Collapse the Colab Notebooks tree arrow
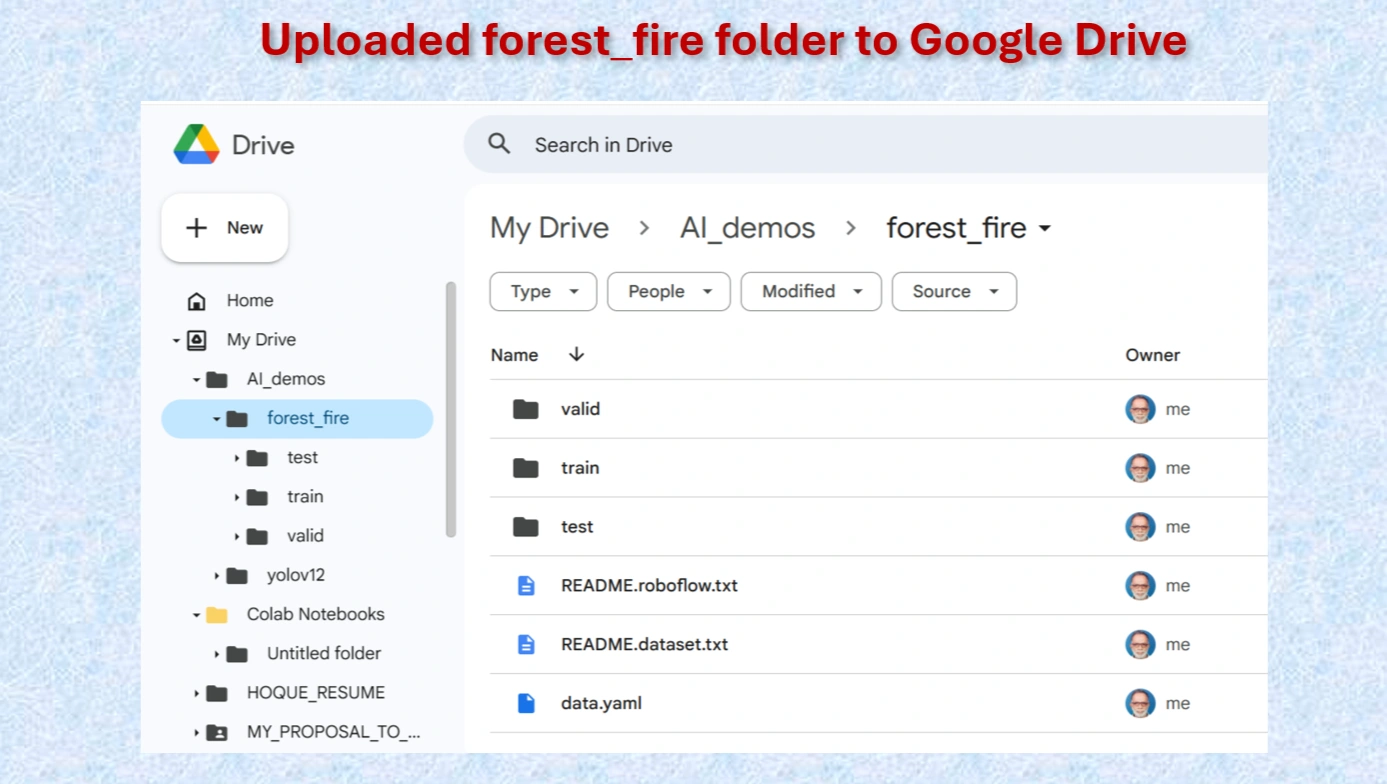Image resolution: width=1387 pixels, height=784 pixels. tap(196, 615)
